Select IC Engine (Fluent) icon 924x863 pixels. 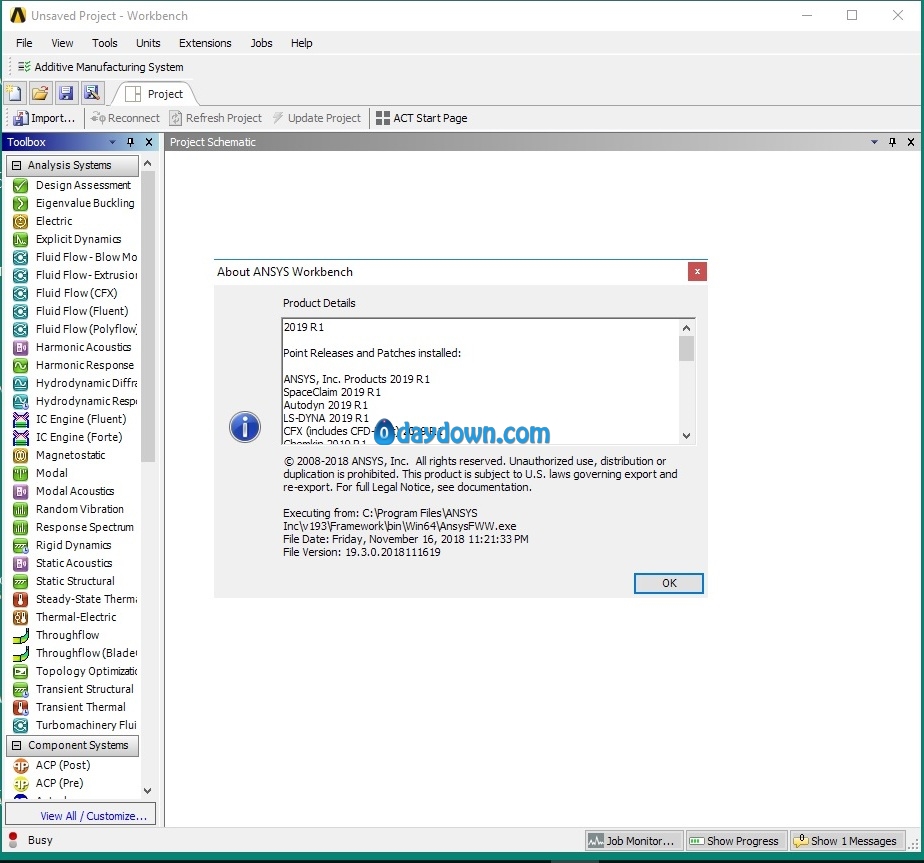tap(21, 419)
